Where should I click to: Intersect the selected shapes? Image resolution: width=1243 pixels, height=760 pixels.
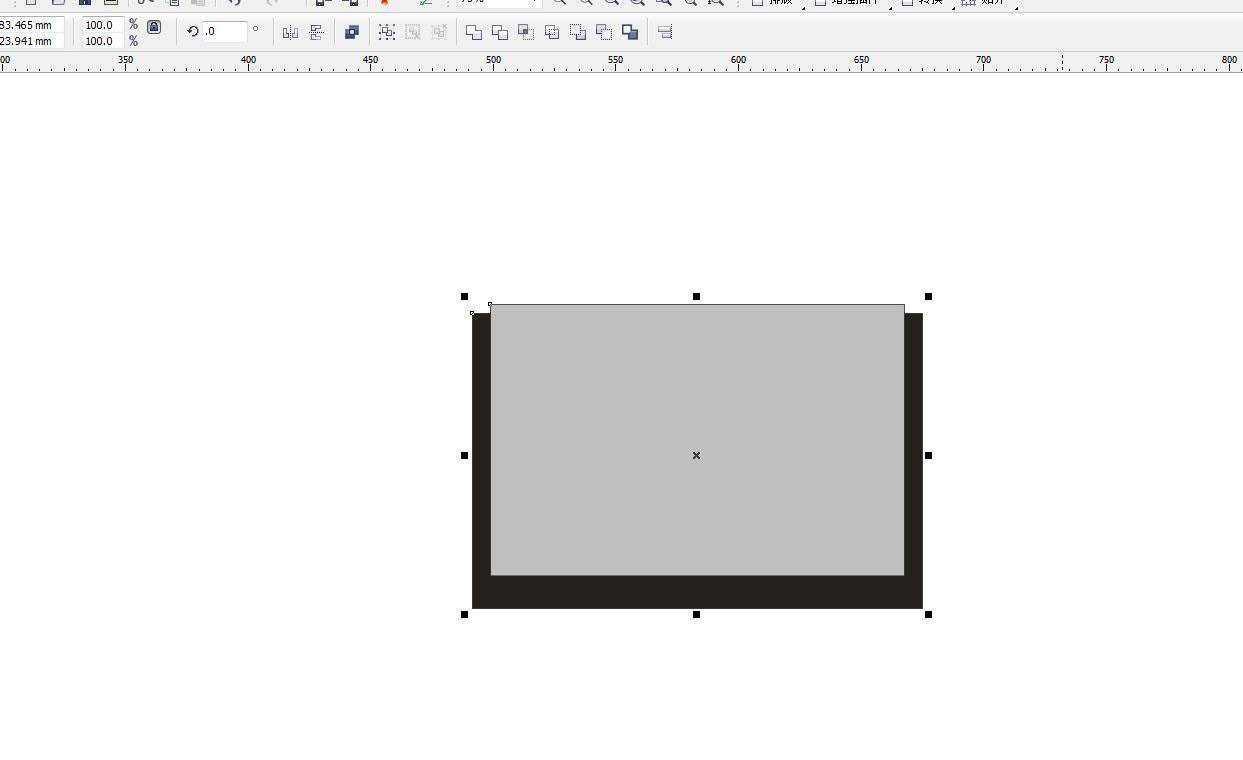point(526,33)
